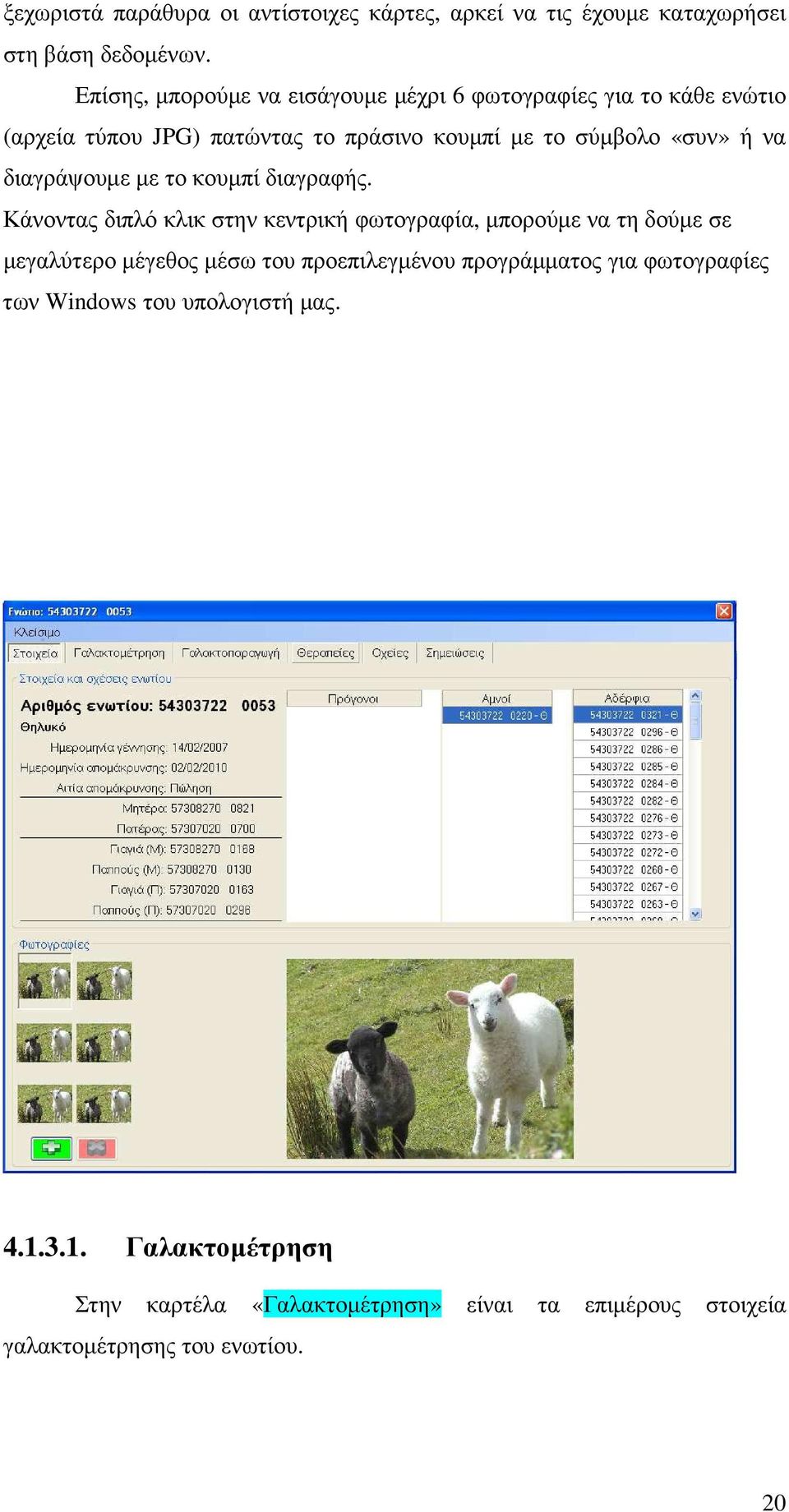This screenshot has height=1512, width=789.
Task: Select sibling 54303722 0286-Θ
Action: tap(629, 749)
